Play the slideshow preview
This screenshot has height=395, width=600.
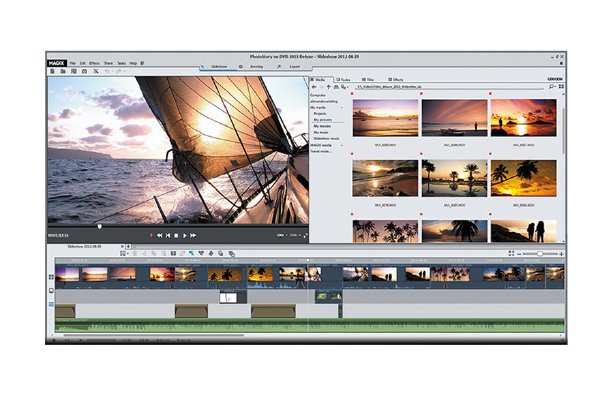tap(184, 235)
